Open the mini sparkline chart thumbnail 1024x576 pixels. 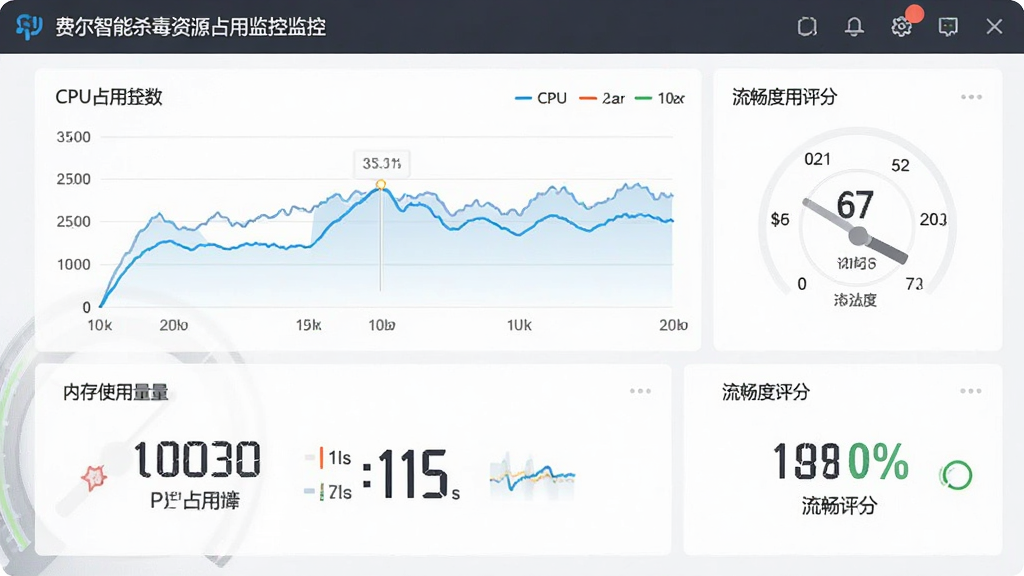532,475
